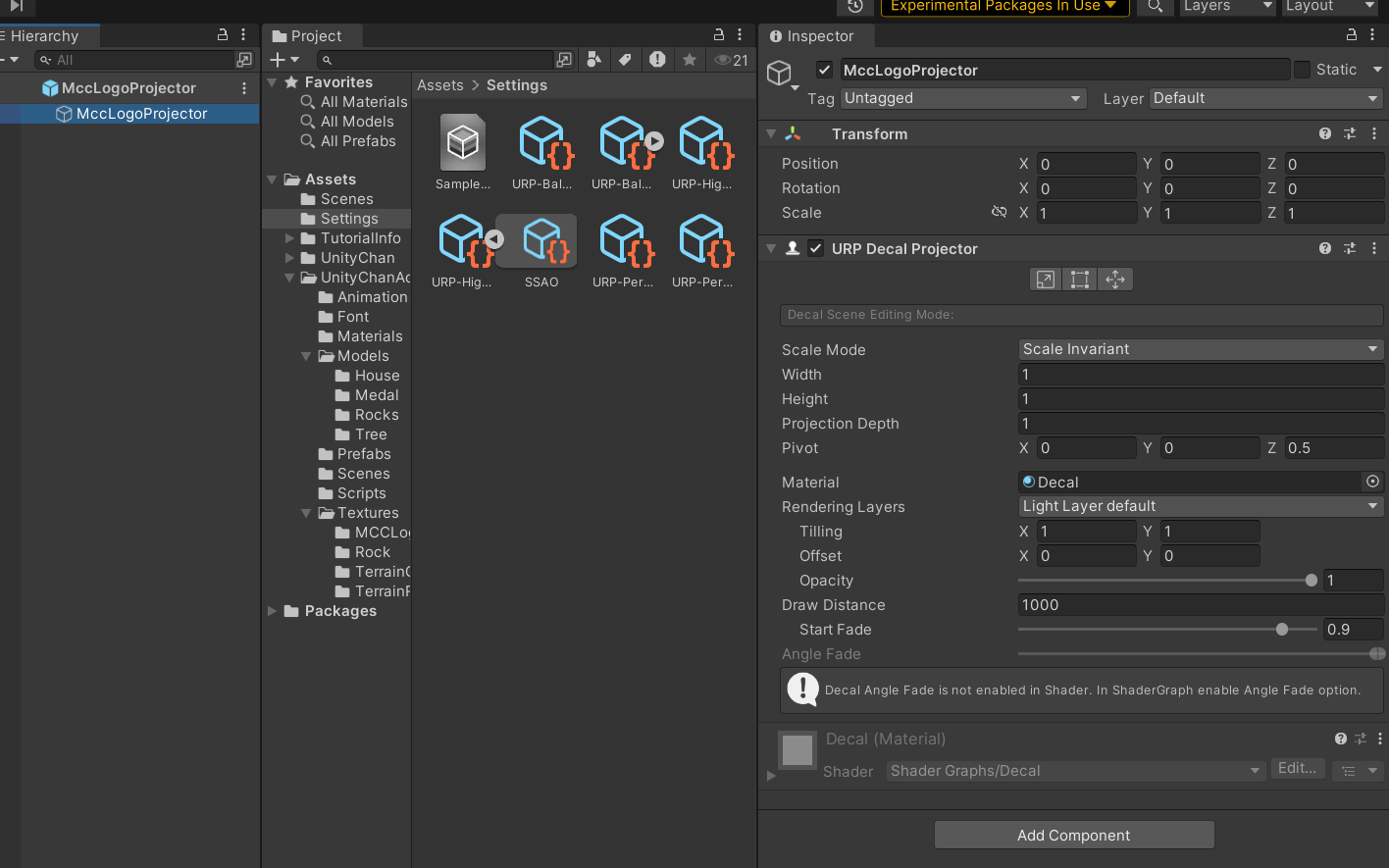Select the decal Crop editing tool icon
This screenshot has width=1389, height=868.
[x=1080, y=280]
